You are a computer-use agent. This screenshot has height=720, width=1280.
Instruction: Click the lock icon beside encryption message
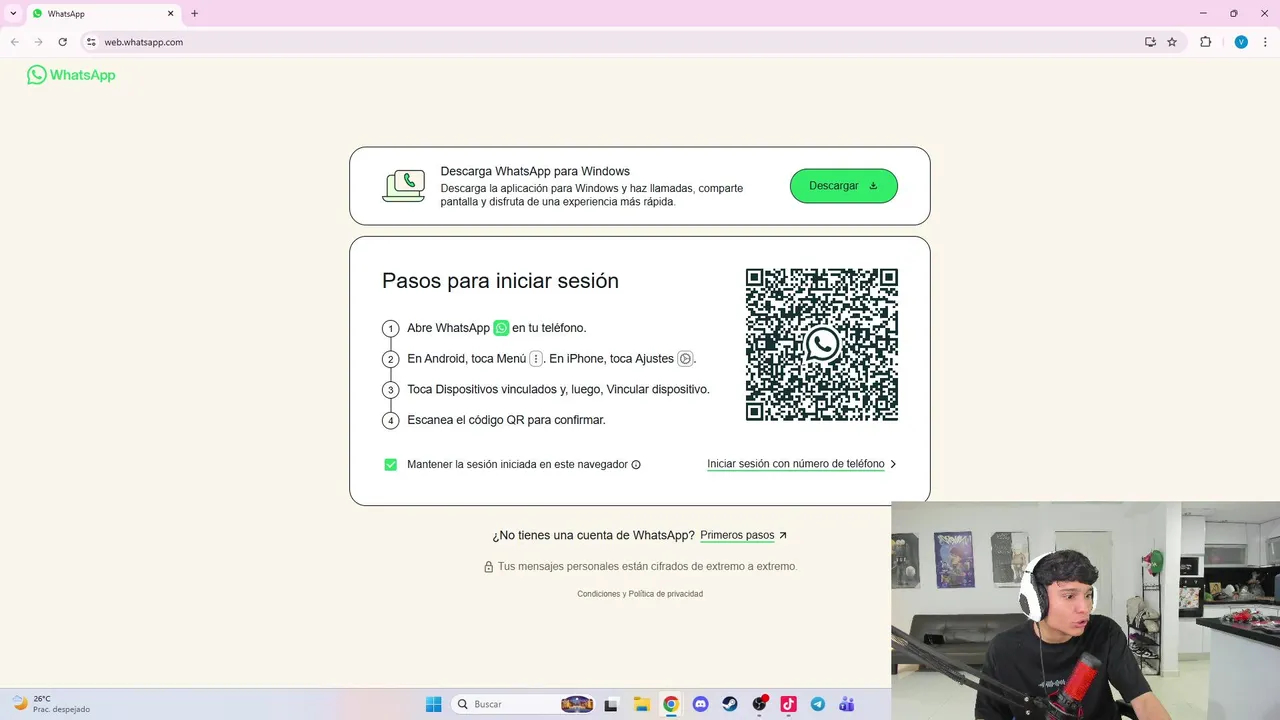[x=488, y=567]
